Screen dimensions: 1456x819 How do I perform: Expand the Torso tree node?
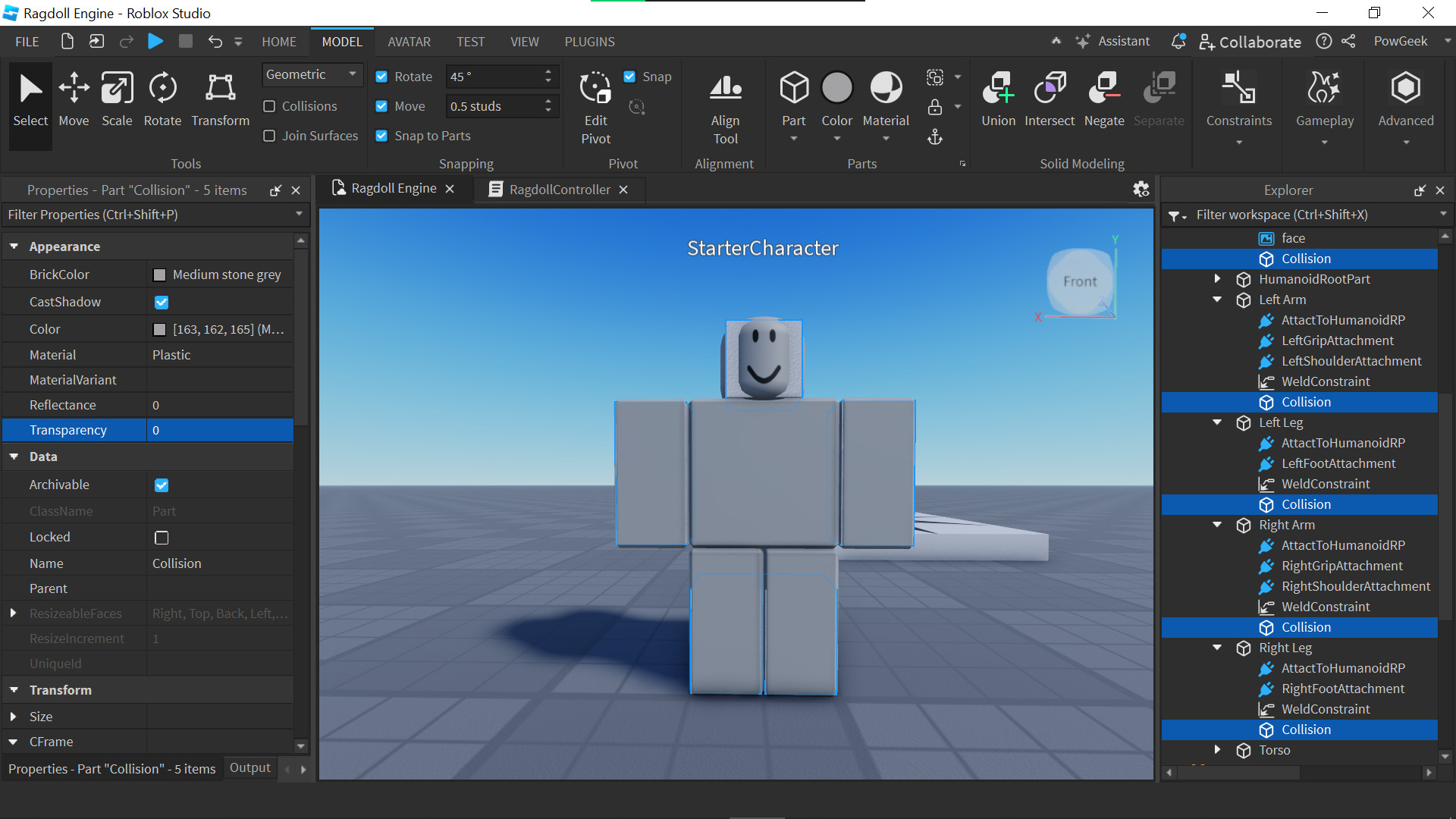(1217, 750)
